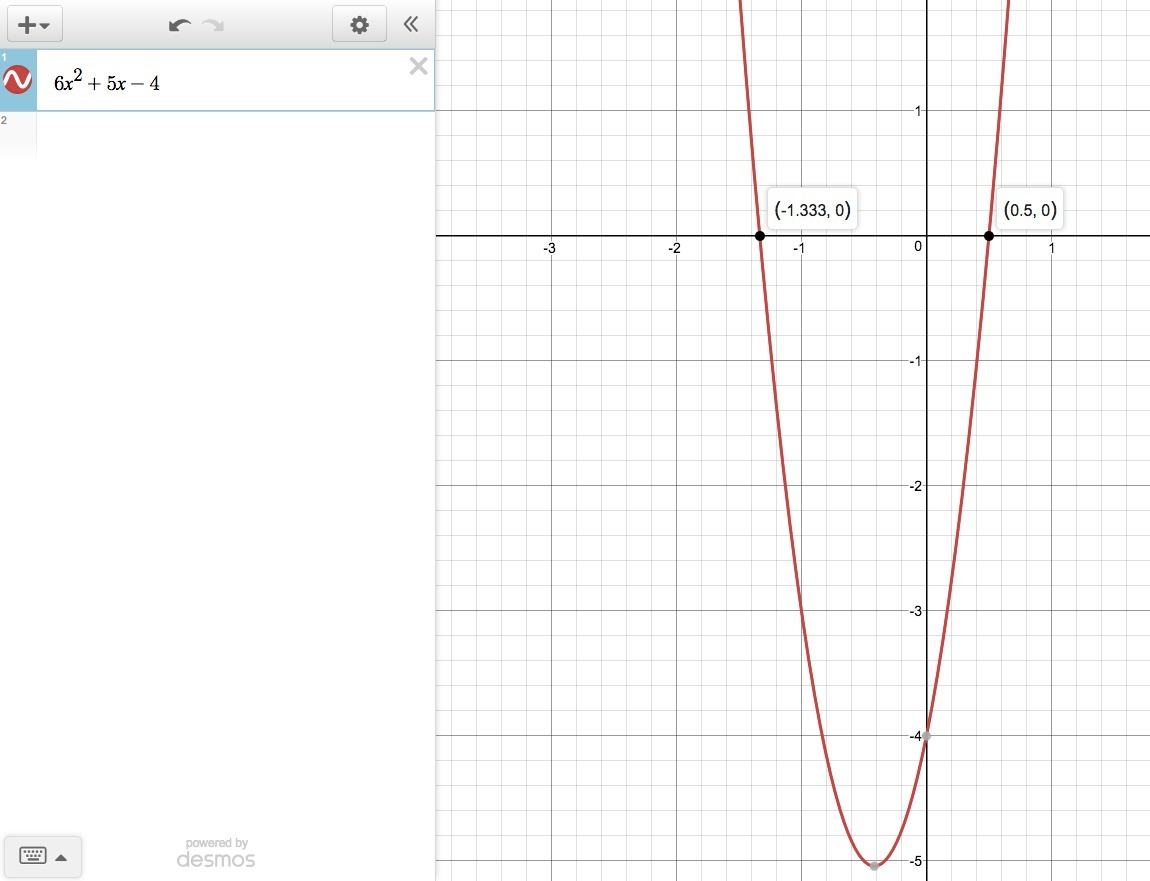Select the root point at (-1.333, 0)
This screenshot has width=1150, height=881.
[x=760, y=236]
